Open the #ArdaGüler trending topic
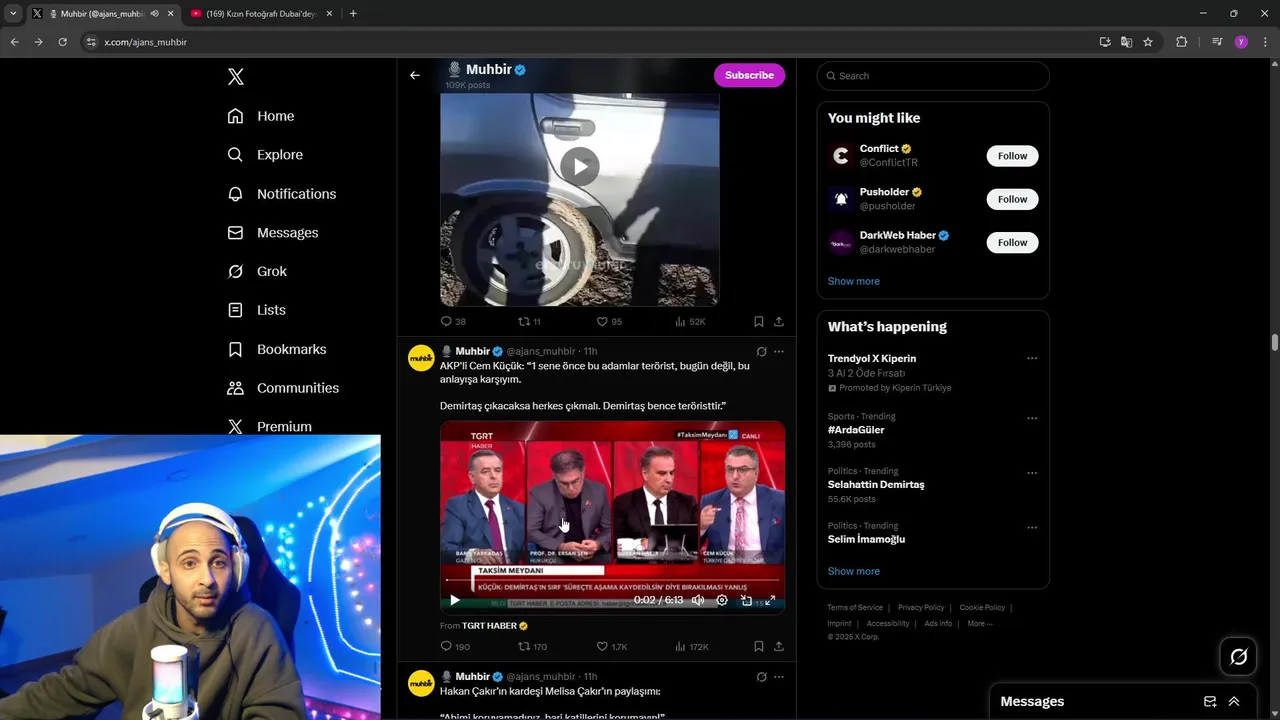Screen dimensions: 1280x720 click(856, 430)
